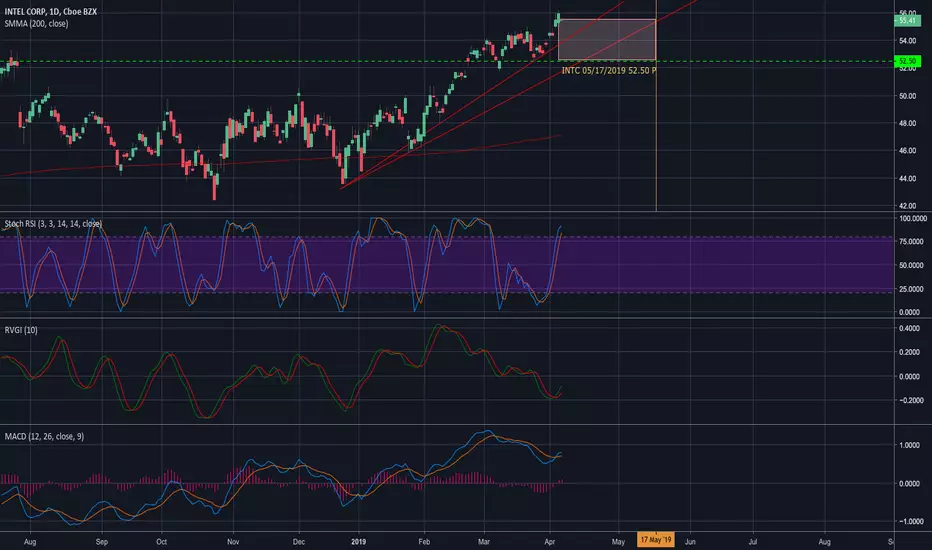Click the Sep label on the time axis

coord(102,542)
